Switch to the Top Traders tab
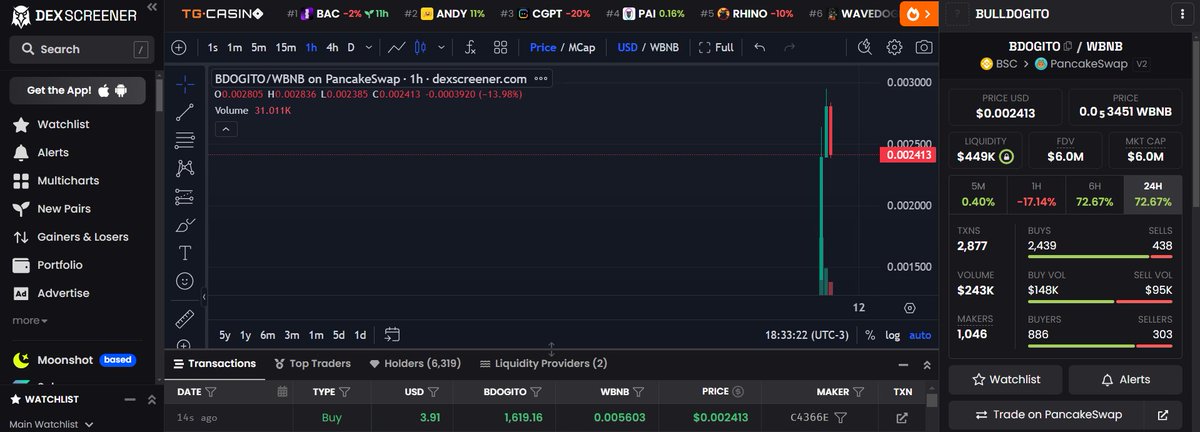The image size is (1200, 432). (x=312, y=364)
